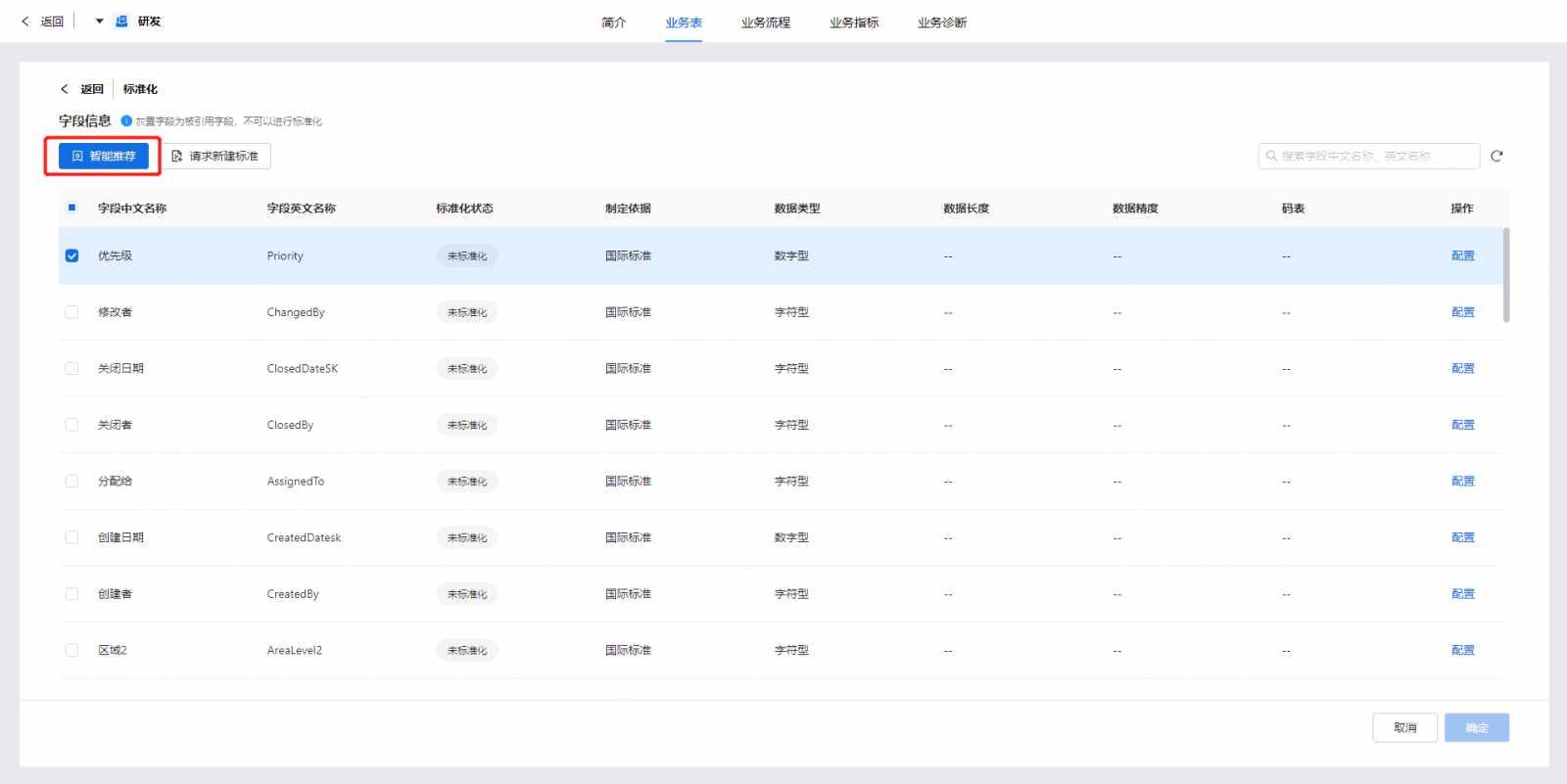Click the top-left back arrow icon
This screenshot has height=784, width=1567.
click(x=25, y=22)
